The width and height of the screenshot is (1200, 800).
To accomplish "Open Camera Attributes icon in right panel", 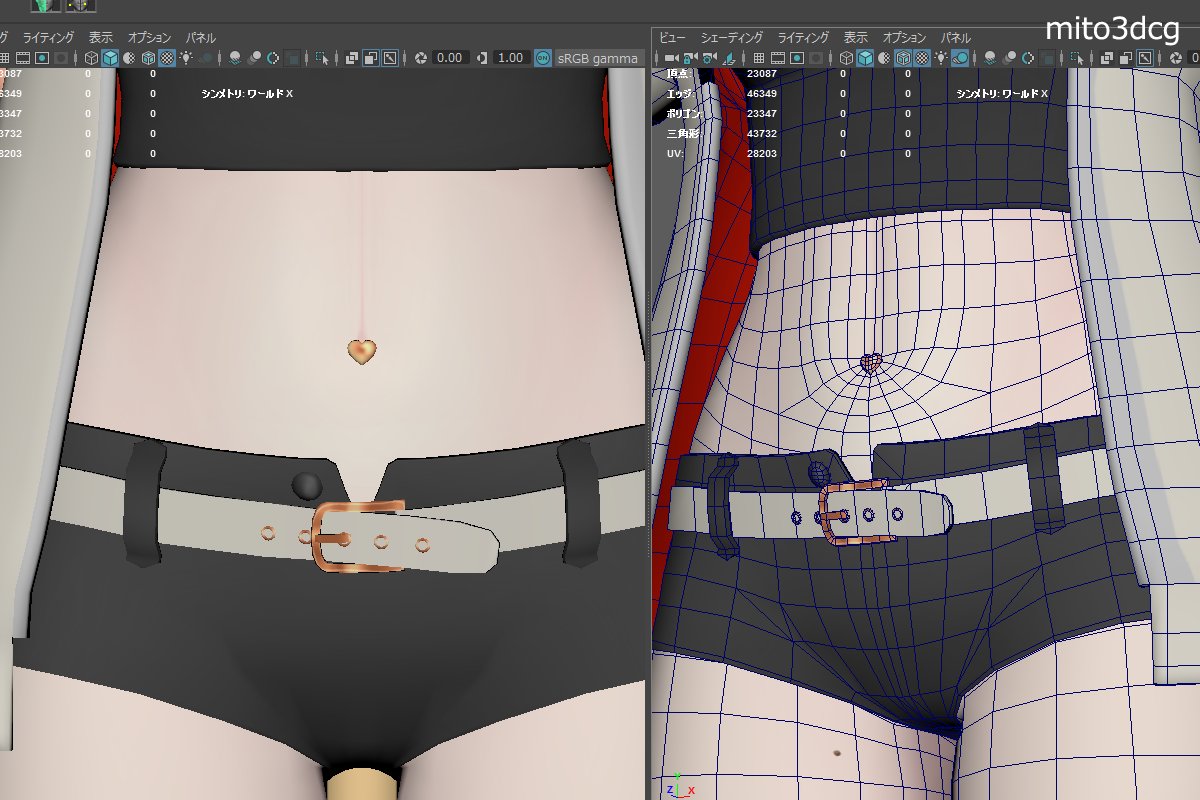I will [x=710, y=58].
